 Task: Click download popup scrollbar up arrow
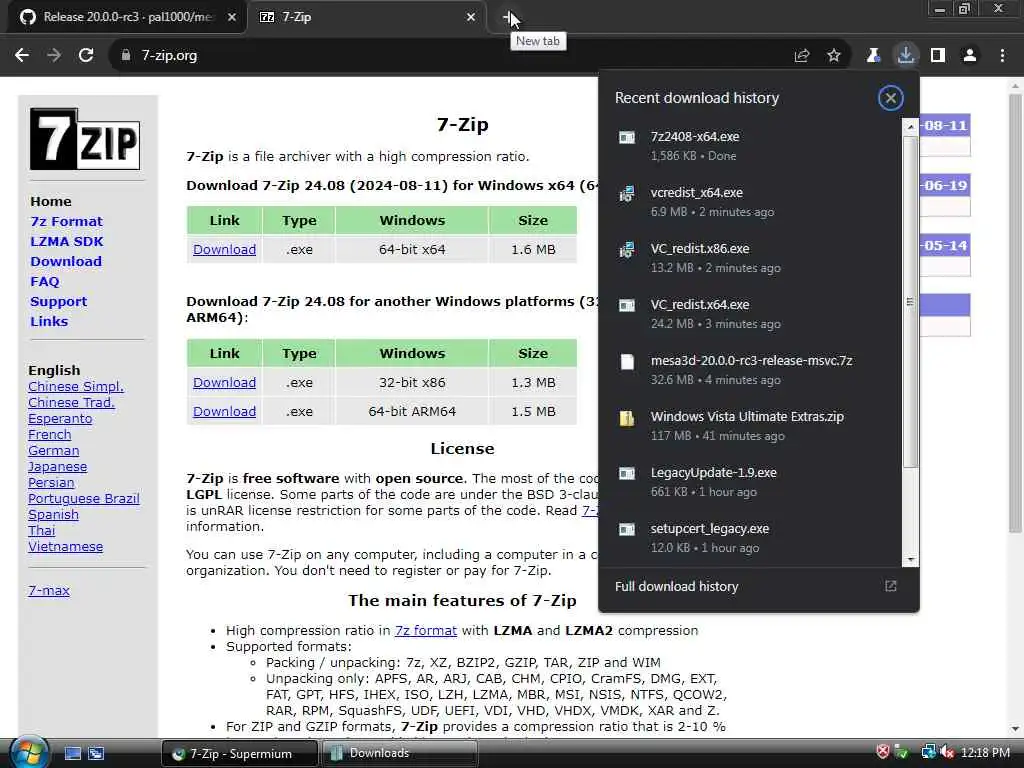coord(910,126)
